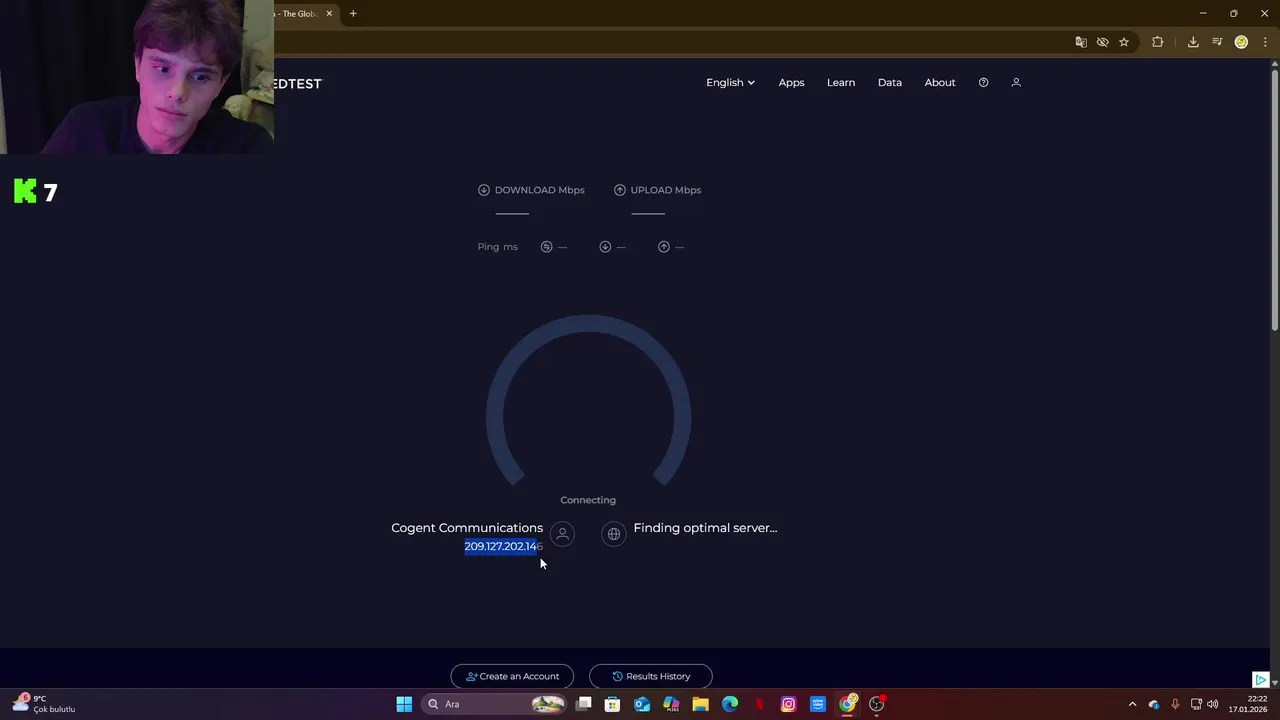The height and width of the screenshot is (720, 1280).
Task: Click the Chrome profile avatar
Action: point(1241,42)
